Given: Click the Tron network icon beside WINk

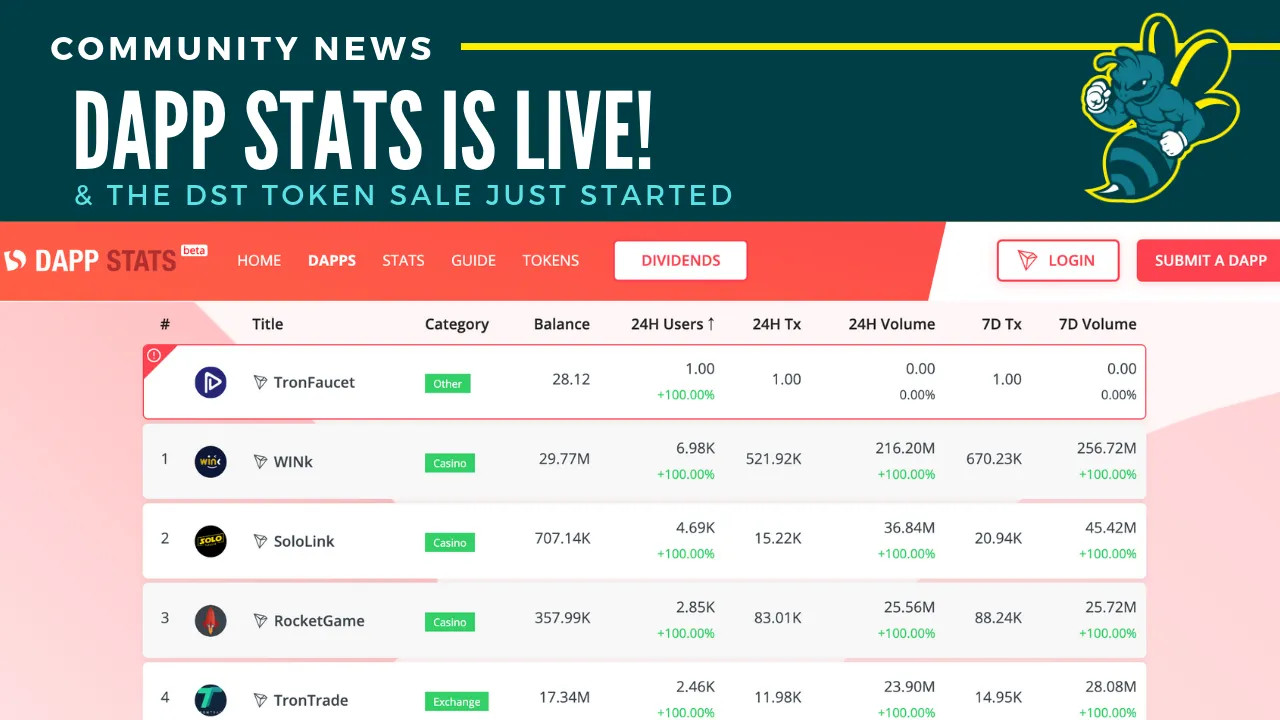Looking at the screenshot, I should pos(260,462).
